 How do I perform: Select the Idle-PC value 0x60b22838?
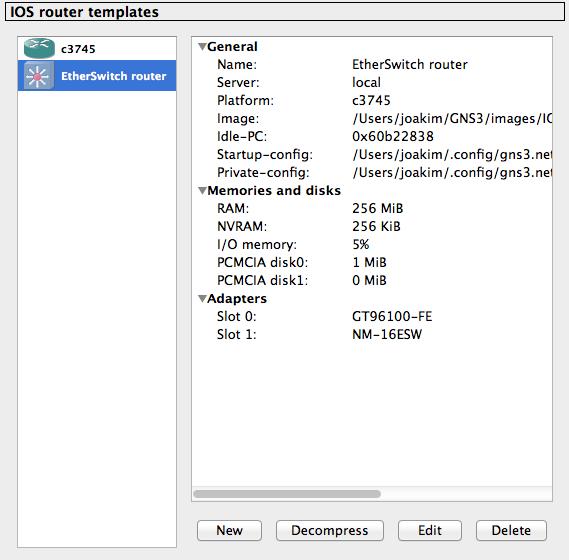393,136
